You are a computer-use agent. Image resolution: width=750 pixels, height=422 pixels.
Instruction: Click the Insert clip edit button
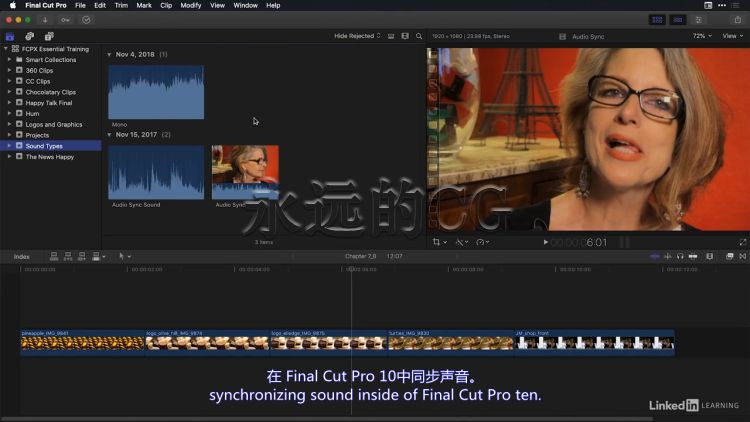(x=68, y=256)
